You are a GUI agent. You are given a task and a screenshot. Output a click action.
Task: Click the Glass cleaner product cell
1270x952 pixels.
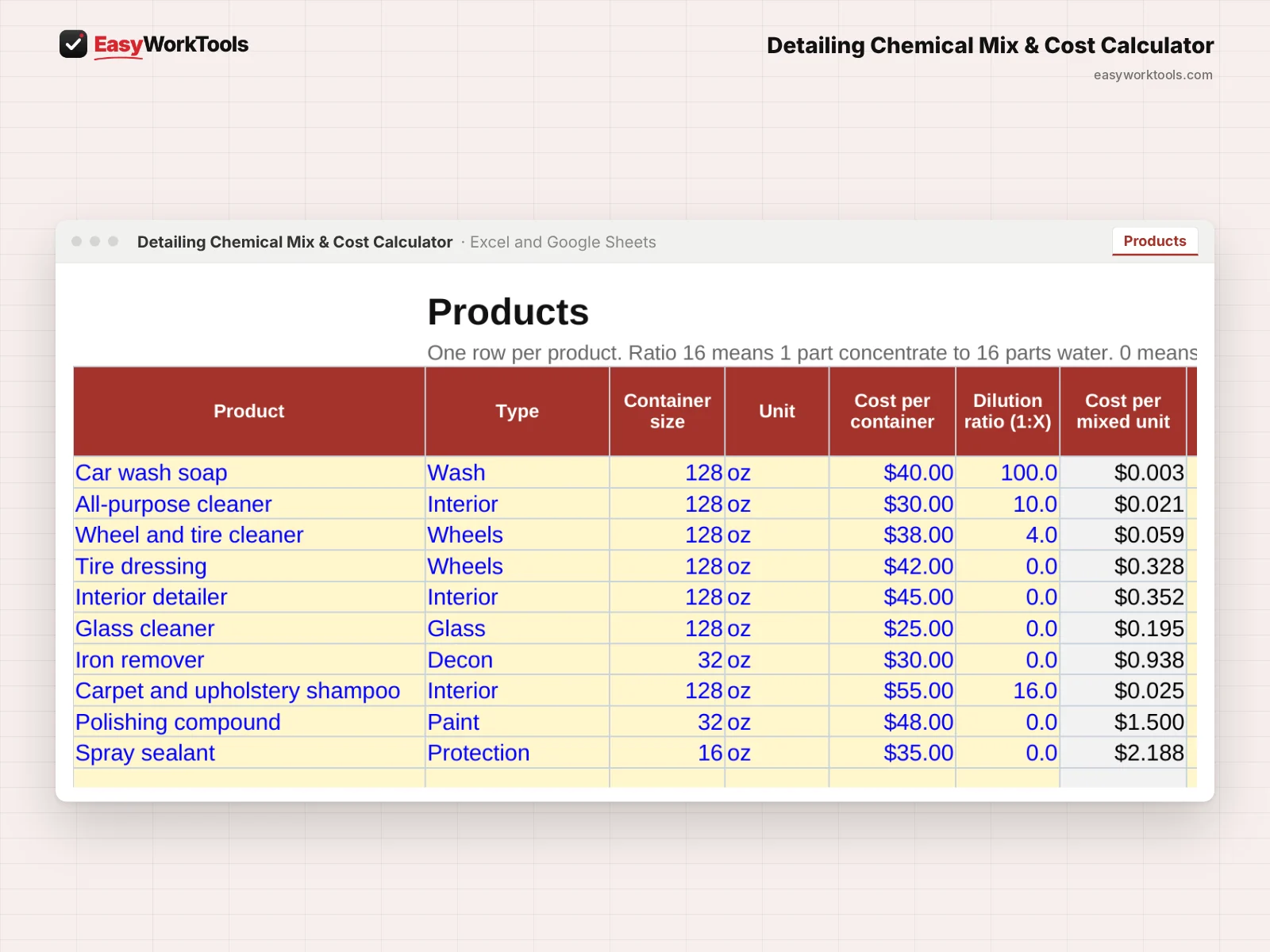249,628
